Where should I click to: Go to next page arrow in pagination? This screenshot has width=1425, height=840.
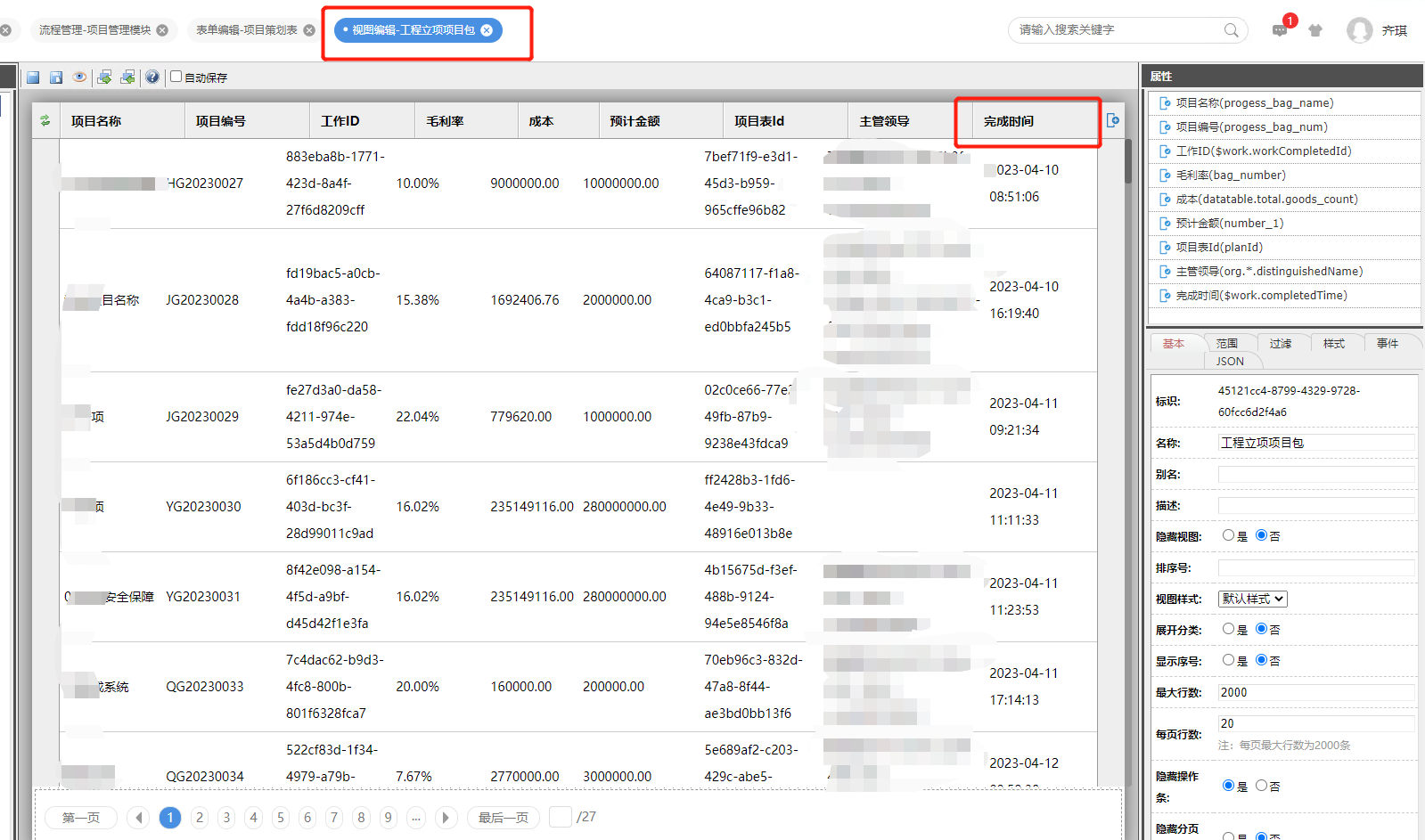pos(446,818)
